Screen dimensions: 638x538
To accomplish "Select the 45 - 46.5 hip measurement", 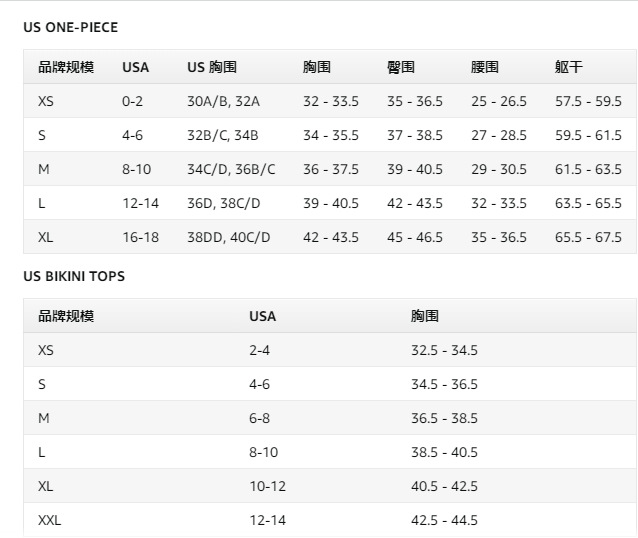I will click(x=414, y=237).
